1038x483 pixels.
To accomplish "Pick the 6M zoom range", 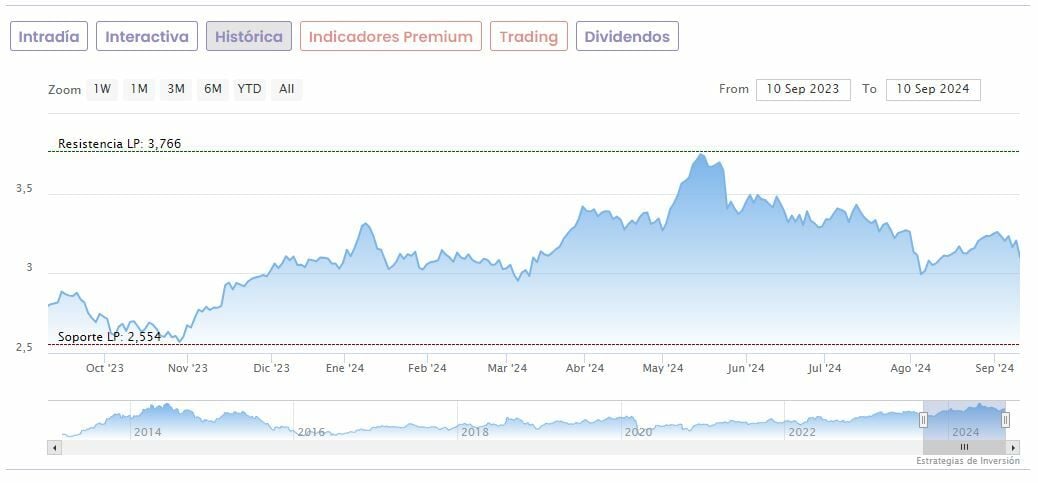I will point(212,89).
